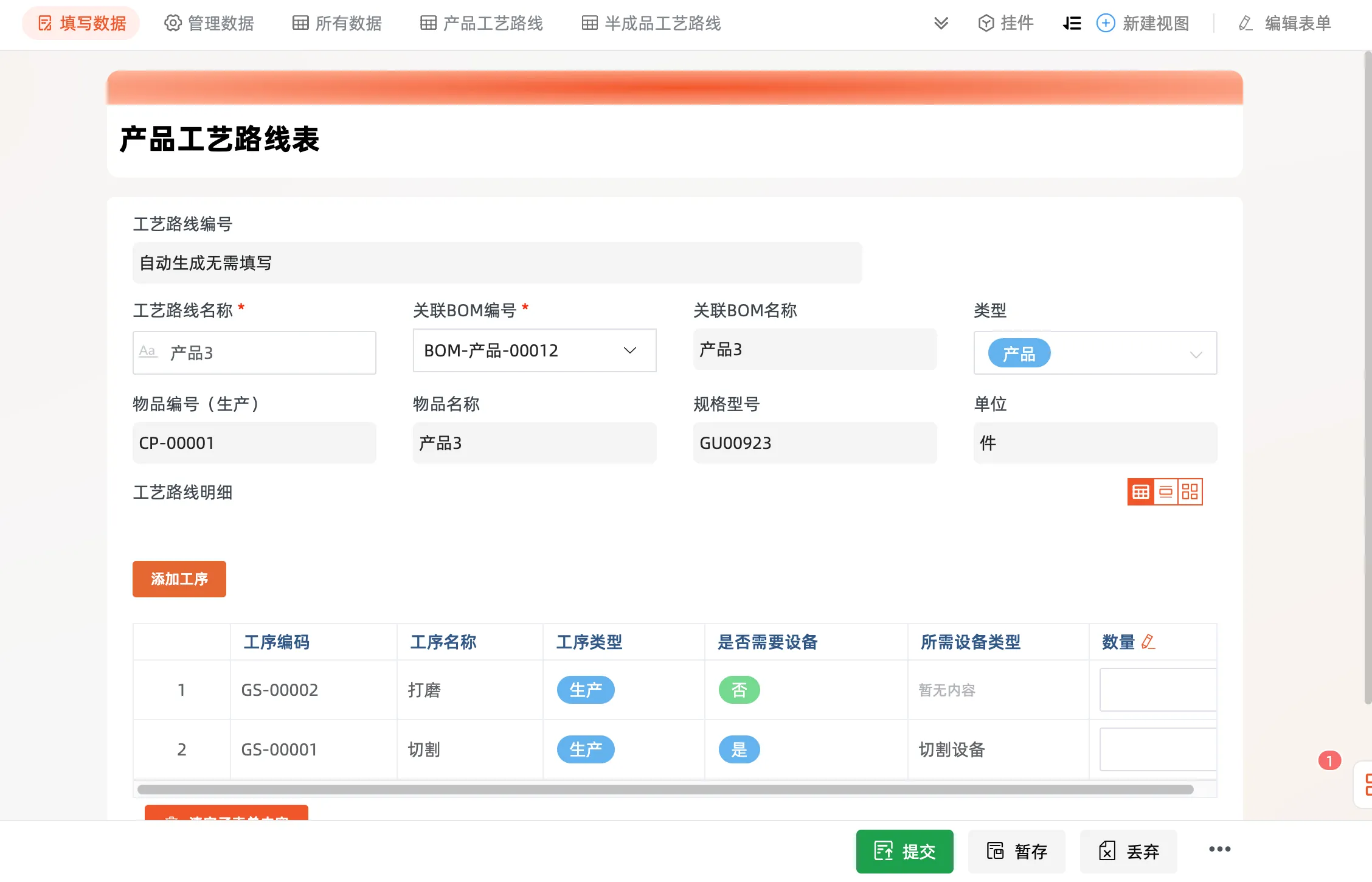
Task: Click the horizontal scrollbar under the table
Action: point(665,789)
